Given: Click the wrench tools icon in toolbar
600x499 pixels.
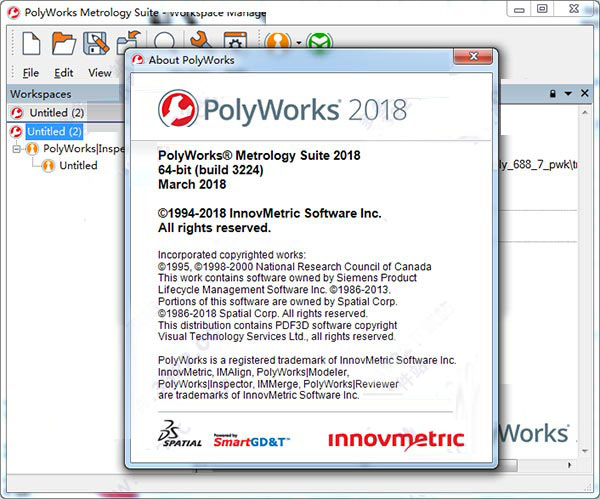Looking at the screenshot, I should [201, 40].
